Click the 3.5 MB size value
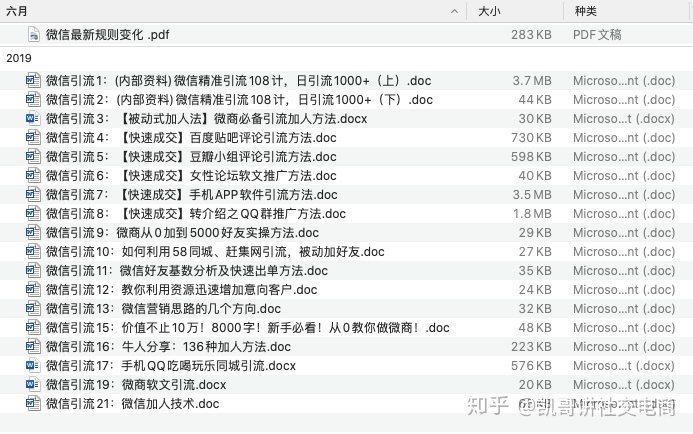 (x=532, y=194)
